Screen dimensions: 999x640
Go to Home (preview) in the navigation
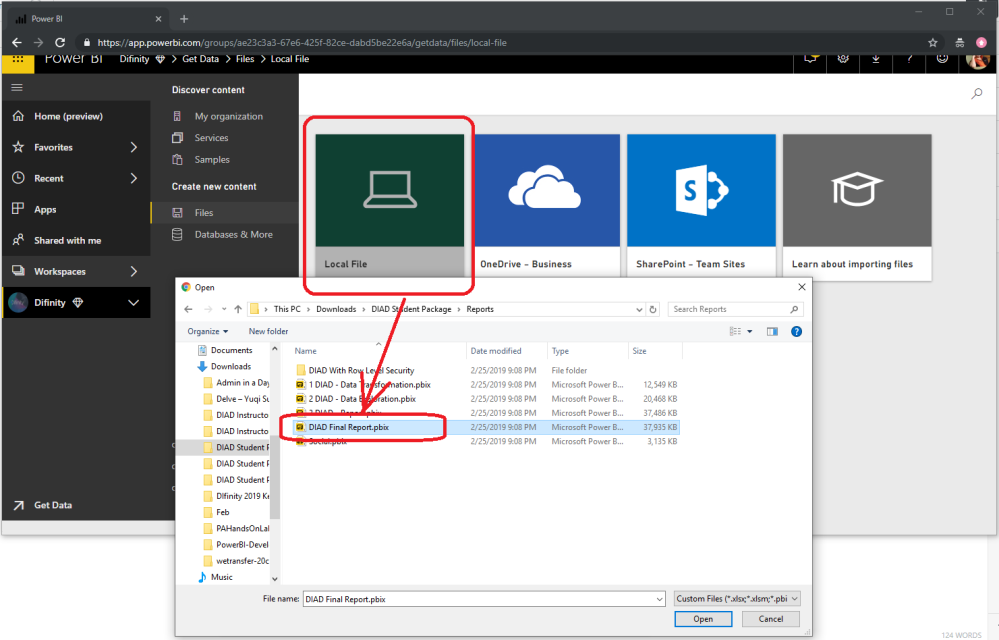[68, 117]
